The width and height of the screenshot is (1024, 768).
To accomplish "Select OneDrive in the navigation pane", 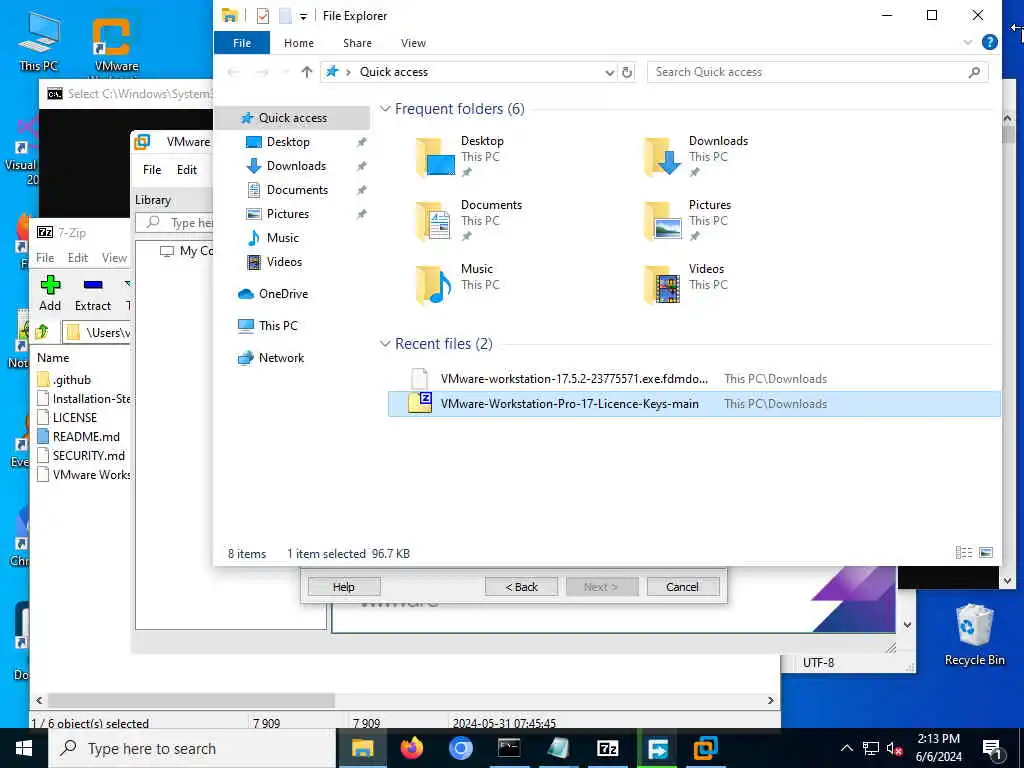I will click(283, 294).
